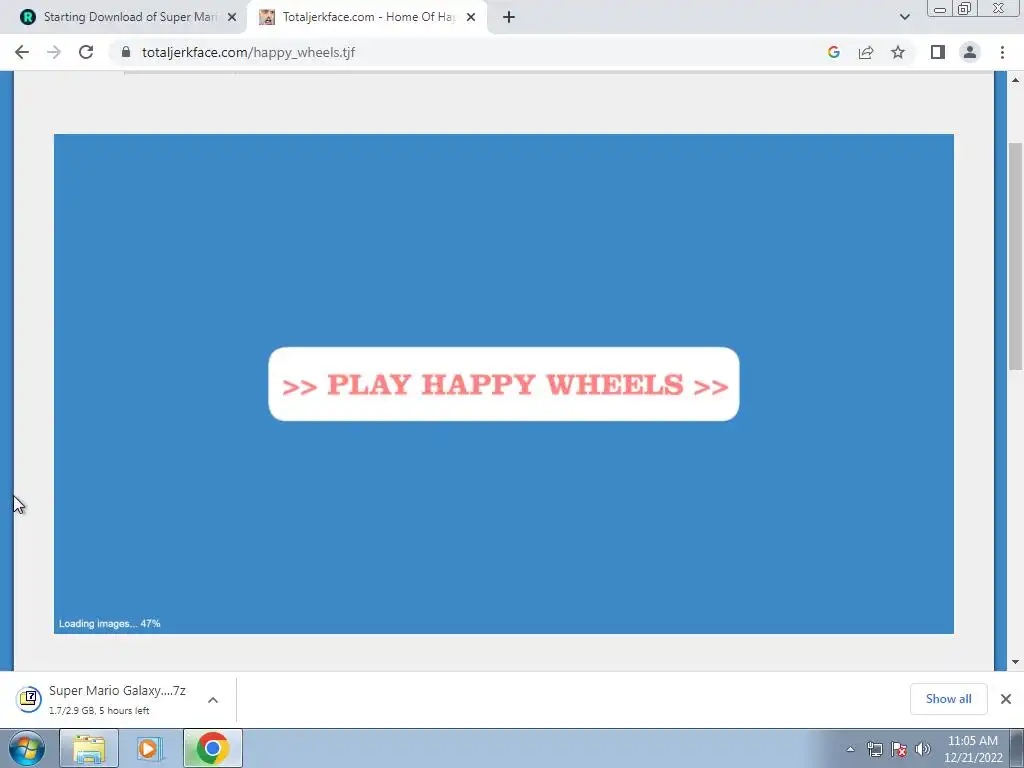Open Windows Explorer from taskbar
This screenshot has width=1024, height=768.
click(89, 748)
